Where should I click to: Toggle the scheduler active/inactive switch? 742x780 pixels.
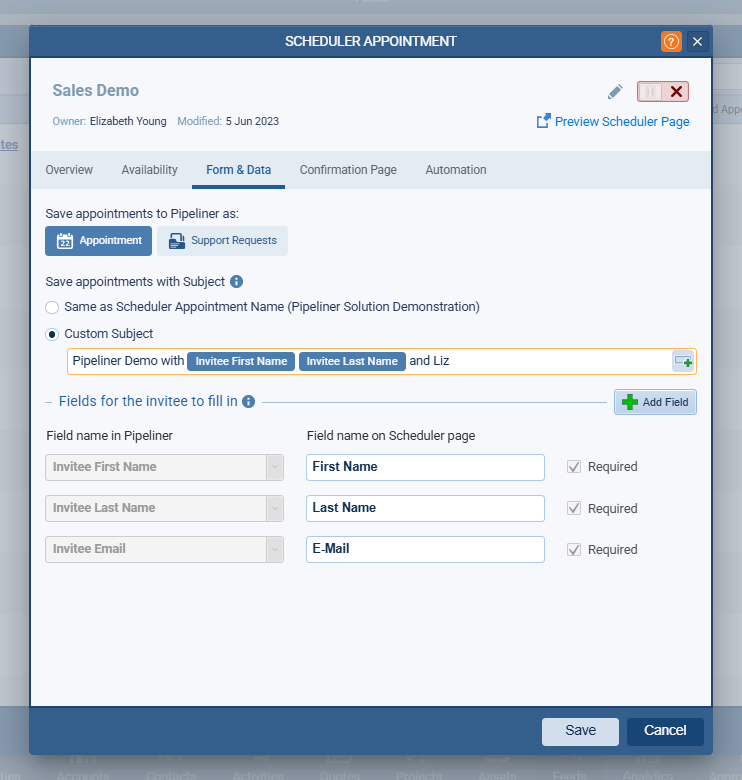[663, 92]
